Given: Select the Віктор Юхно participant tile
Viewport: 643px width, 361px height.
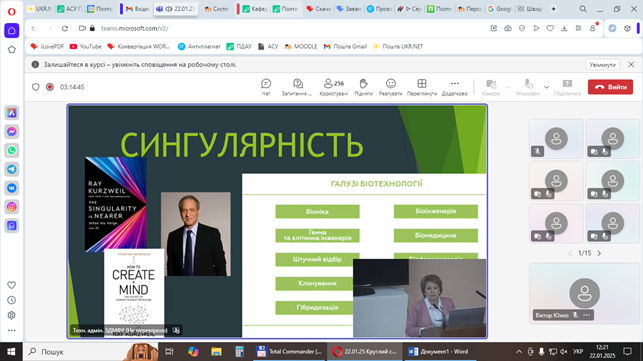Looking at the screenshot, I should point(584,293).
